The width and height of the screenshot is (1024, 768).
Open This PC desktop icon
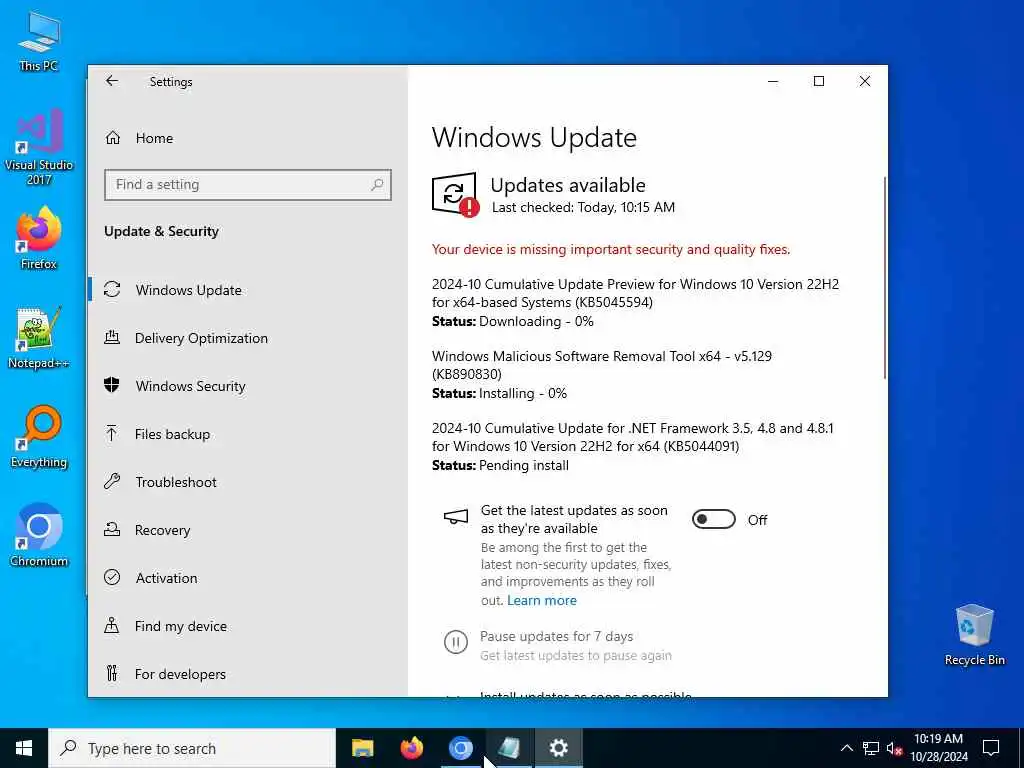(39, 40)
